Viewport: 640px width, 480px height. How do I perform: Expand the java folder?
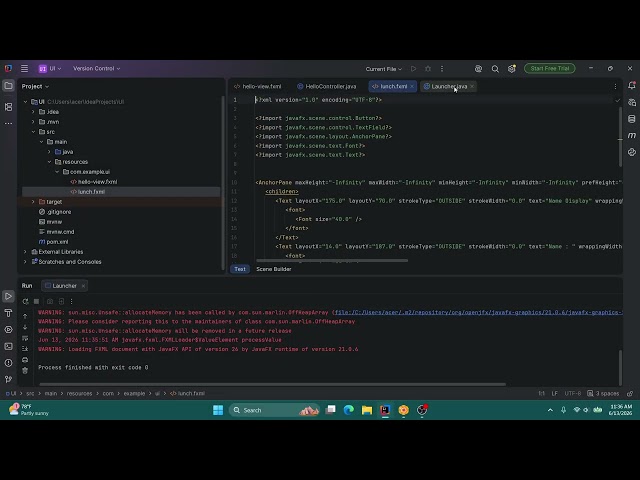coord(49,151)
